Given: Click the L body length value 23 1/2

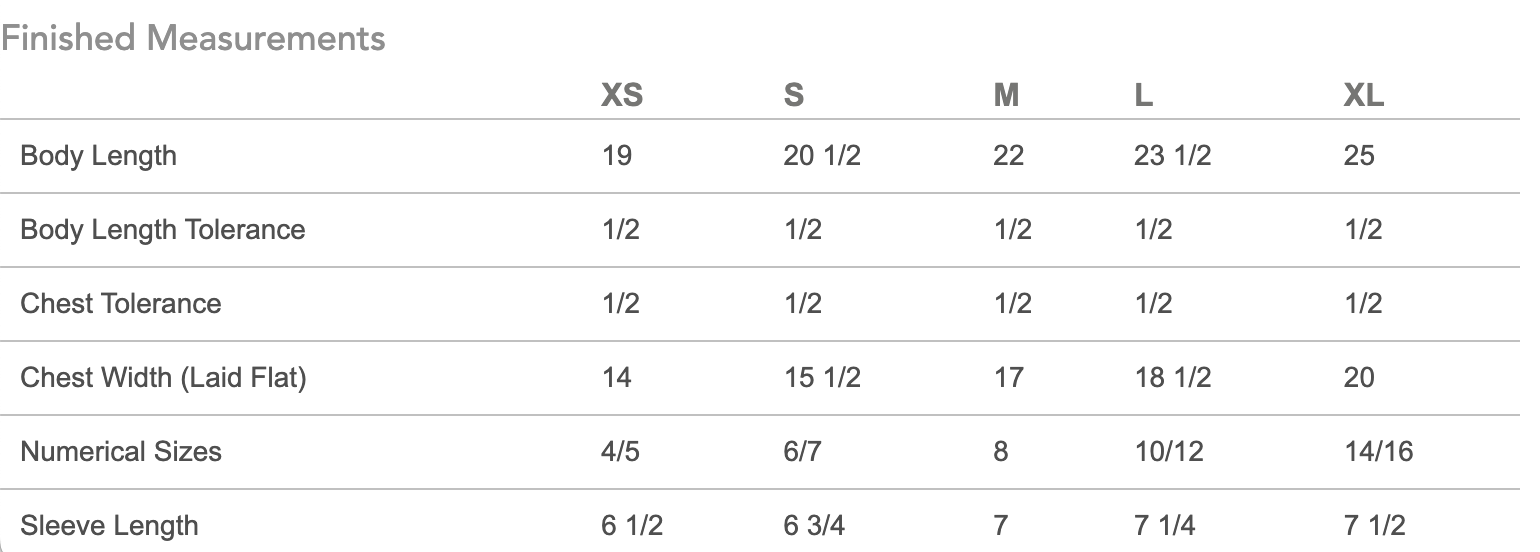Looking at the screenshot, I should 1172,156.
